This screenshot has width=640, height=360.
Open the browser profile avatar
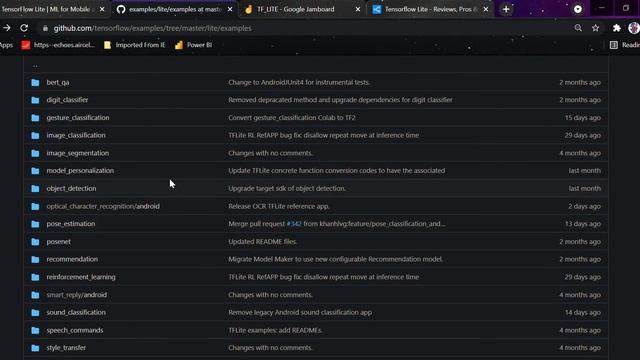634,28
